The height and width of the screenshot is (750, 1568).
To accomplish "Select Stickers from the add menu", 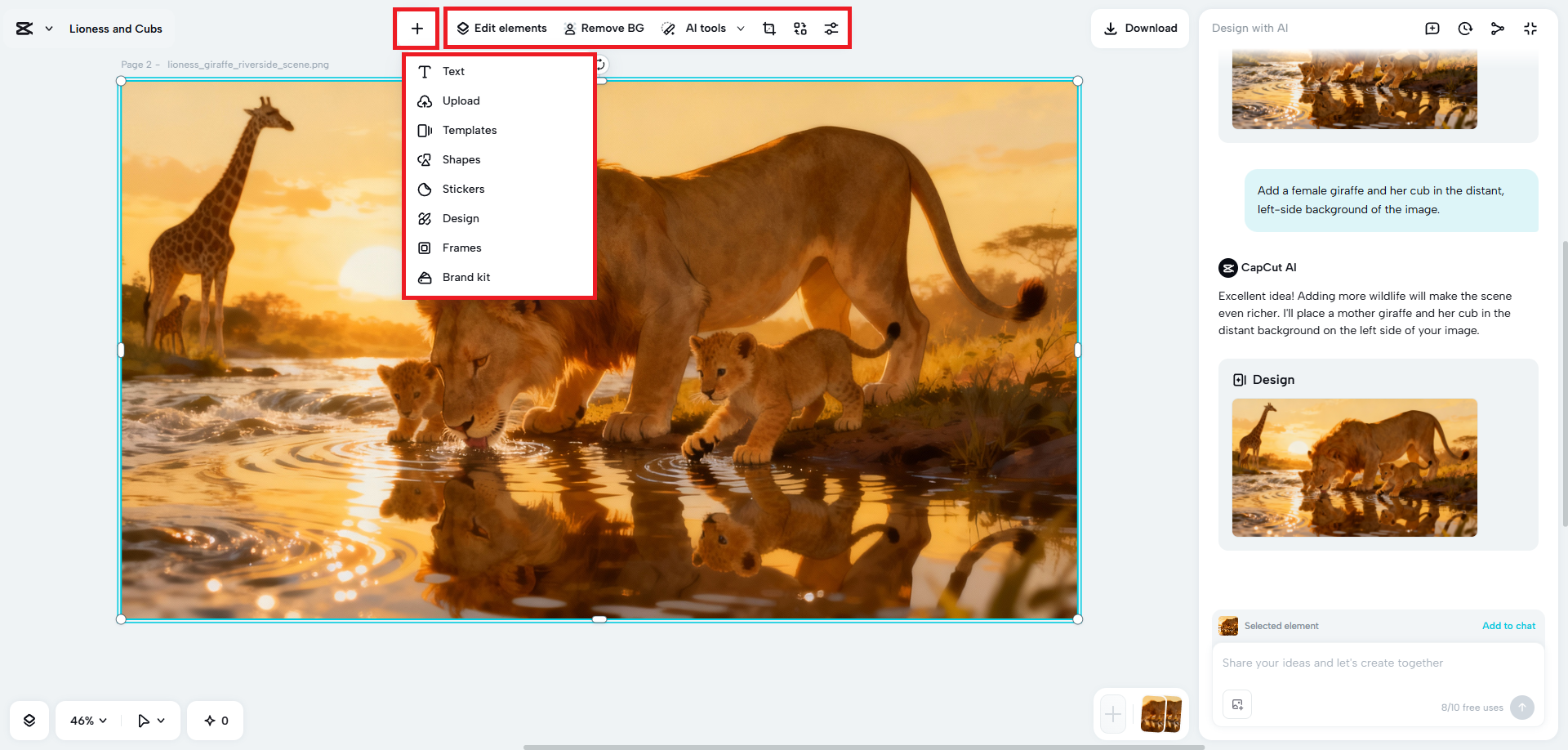I will (463, 189).
